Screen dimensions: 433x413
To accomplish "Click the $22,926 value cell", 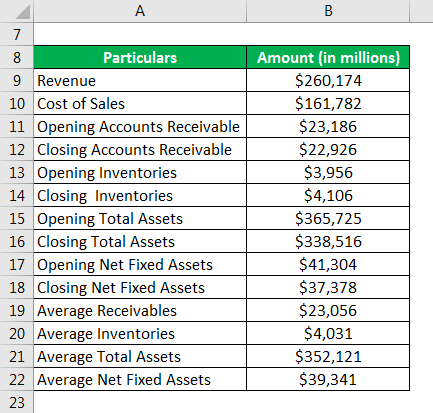I will (328, 149).
